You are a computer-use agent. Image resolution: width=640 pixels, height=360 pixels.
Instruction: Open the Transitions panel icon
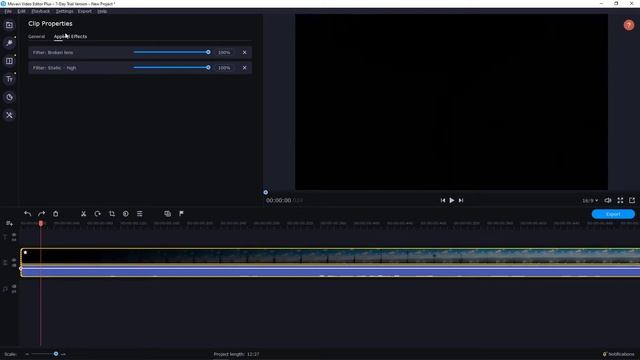9,61
